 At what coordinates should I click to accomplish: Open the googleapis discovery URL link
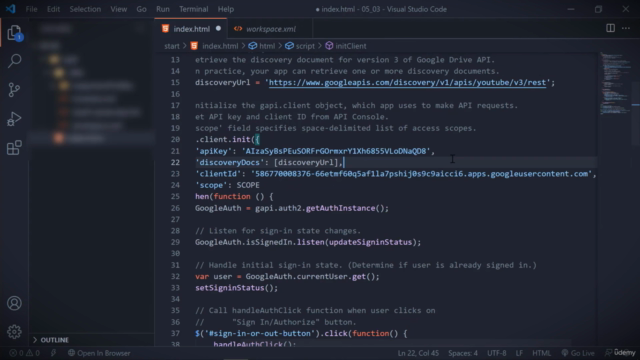[407, 82]
